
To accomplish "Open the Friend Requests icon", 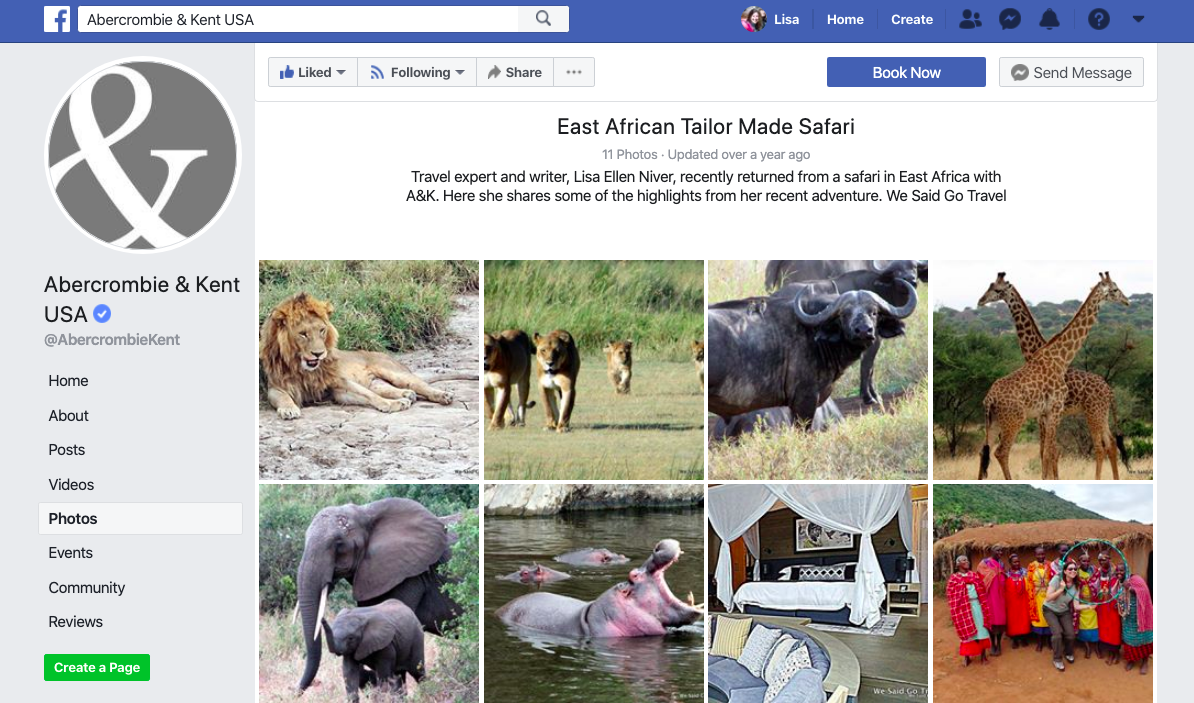I will tap(970, 19).
